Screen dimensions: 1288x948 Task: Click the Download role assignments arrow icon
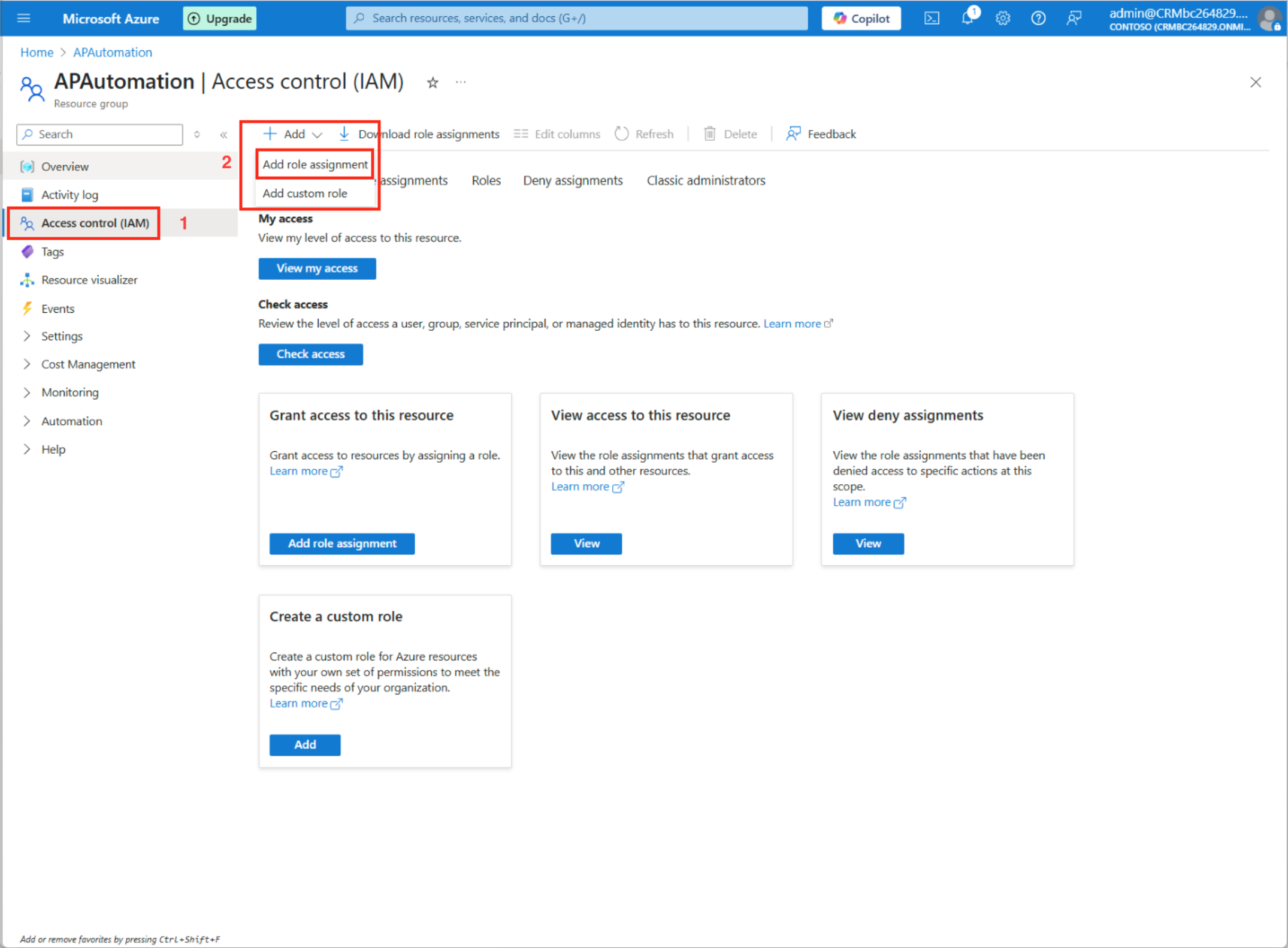(344, 134)
